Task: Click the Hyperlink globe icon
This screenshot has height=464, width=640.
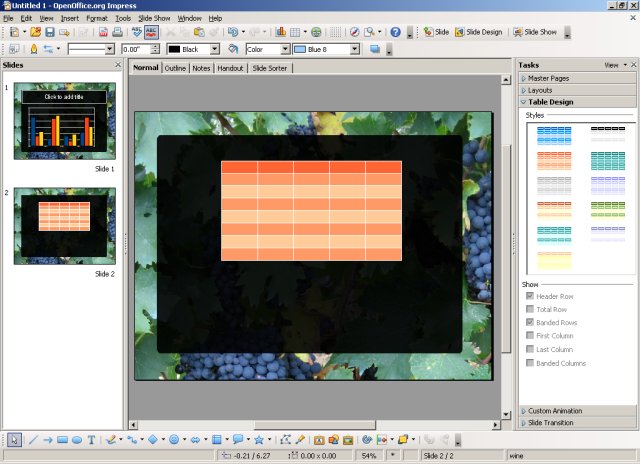Action: point(316,32)
